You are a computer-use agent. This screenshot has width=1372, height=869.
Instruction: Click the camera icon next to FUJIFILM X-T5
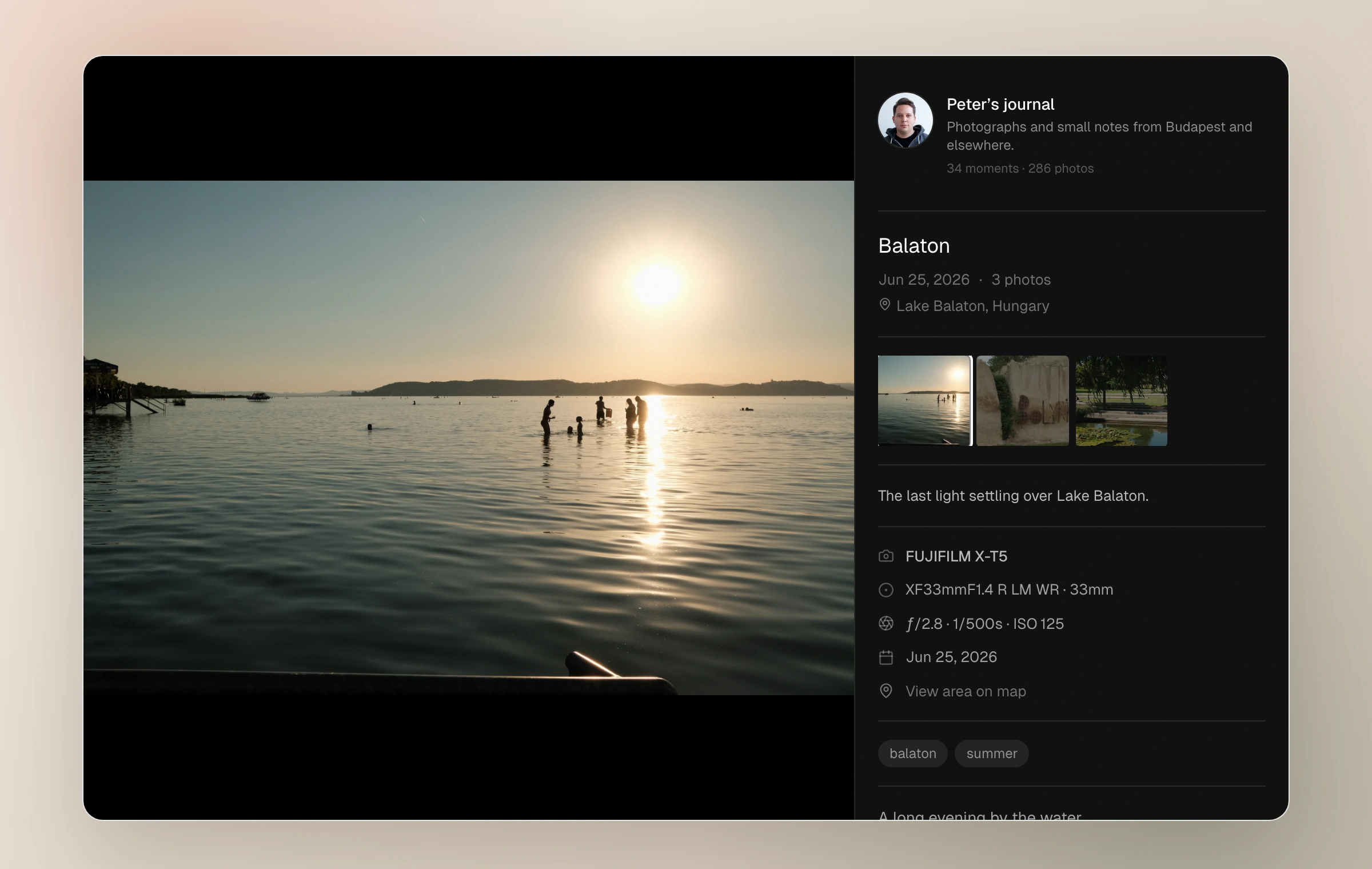[886, 556]
